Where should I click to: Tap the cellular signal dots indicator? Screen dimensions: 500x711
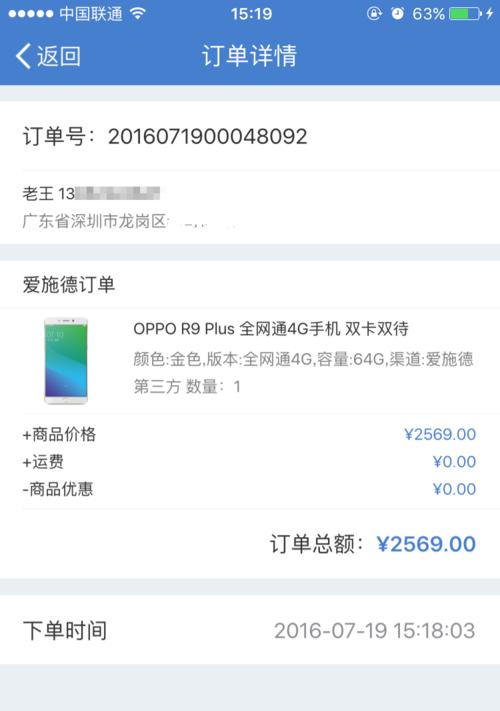pyautogui.click(x=31, y=14)
